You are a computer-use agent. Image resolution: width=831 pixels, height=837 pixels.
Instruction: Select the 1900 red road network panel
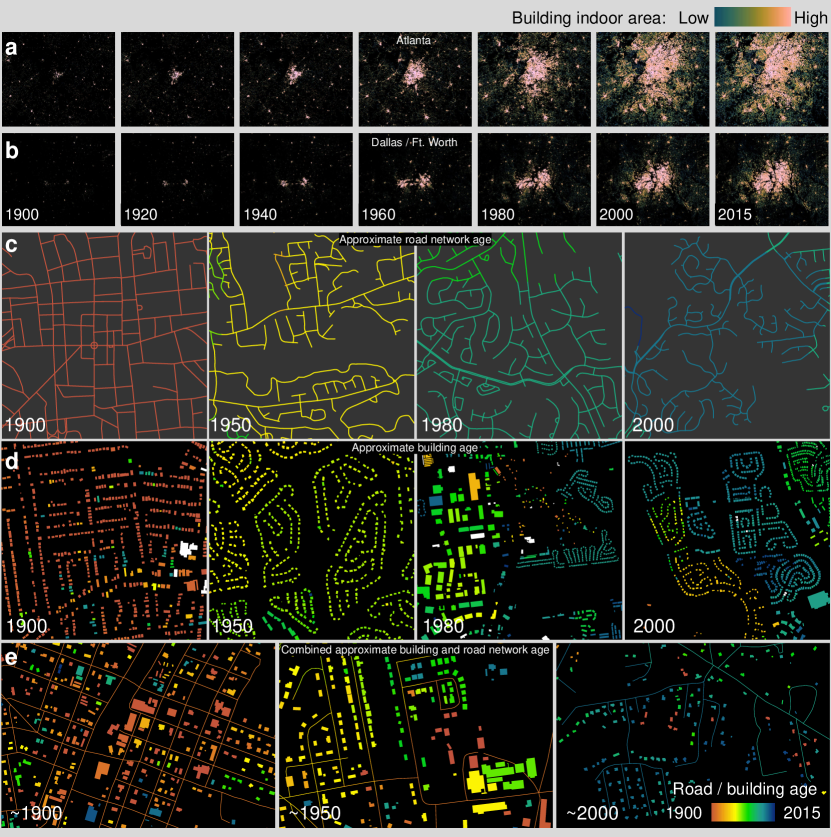104,335
